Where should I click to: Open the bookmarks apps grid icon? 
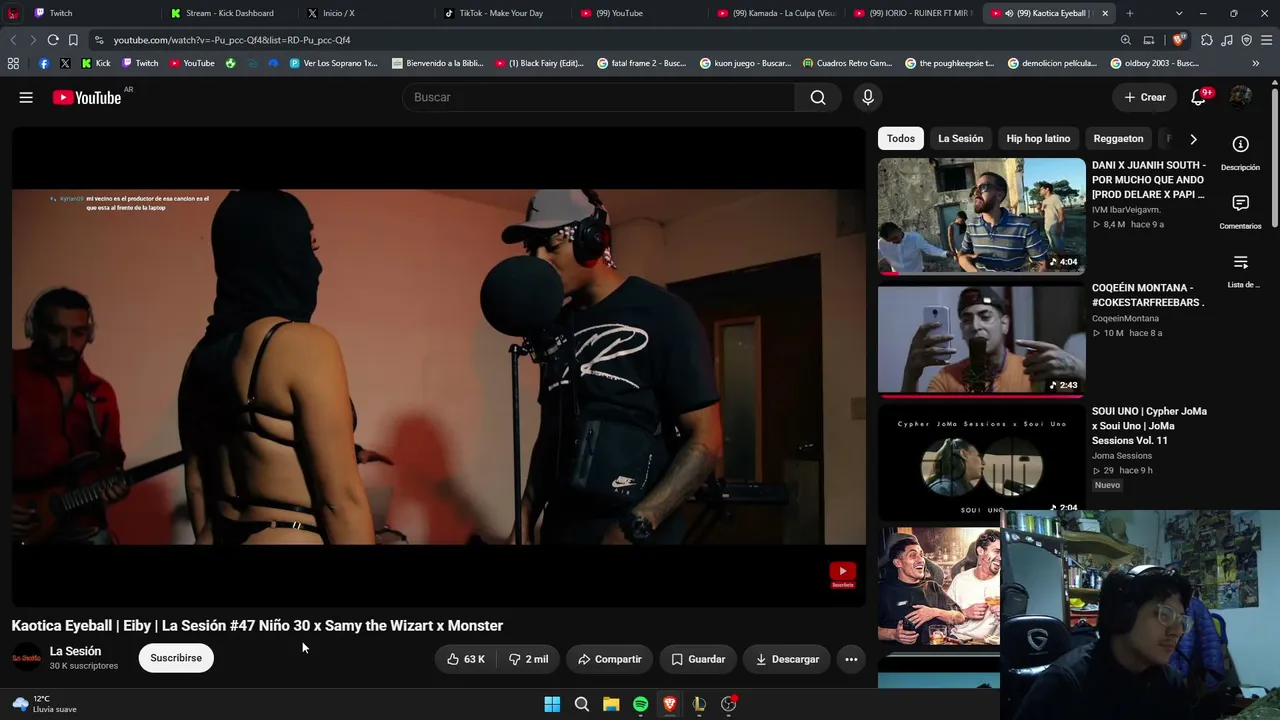coord(13,63)
